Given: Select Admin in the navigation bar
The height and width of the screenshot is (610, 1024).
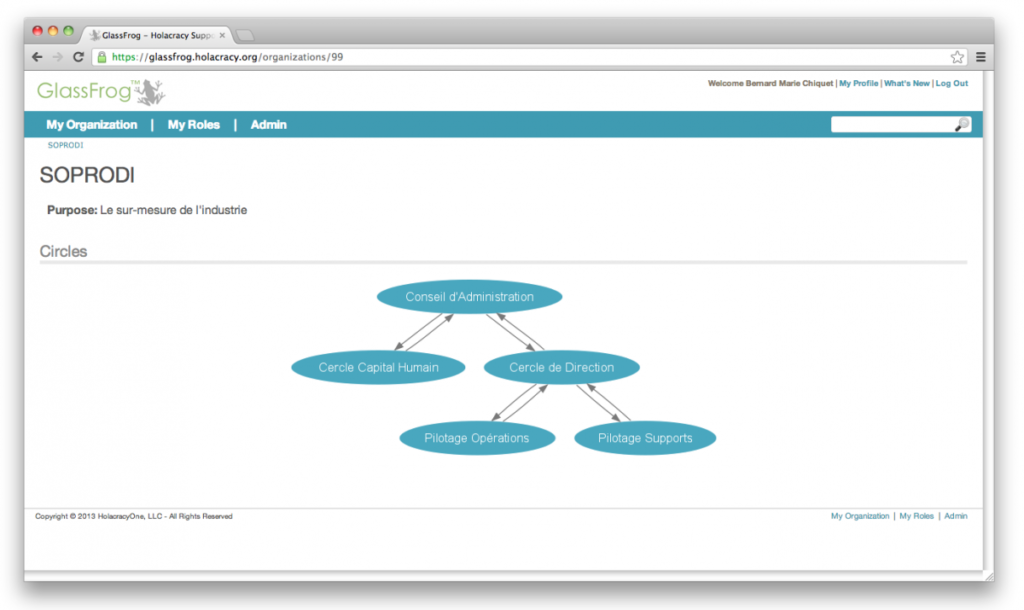Looking at the screenshot, I should tap(268, 125).
